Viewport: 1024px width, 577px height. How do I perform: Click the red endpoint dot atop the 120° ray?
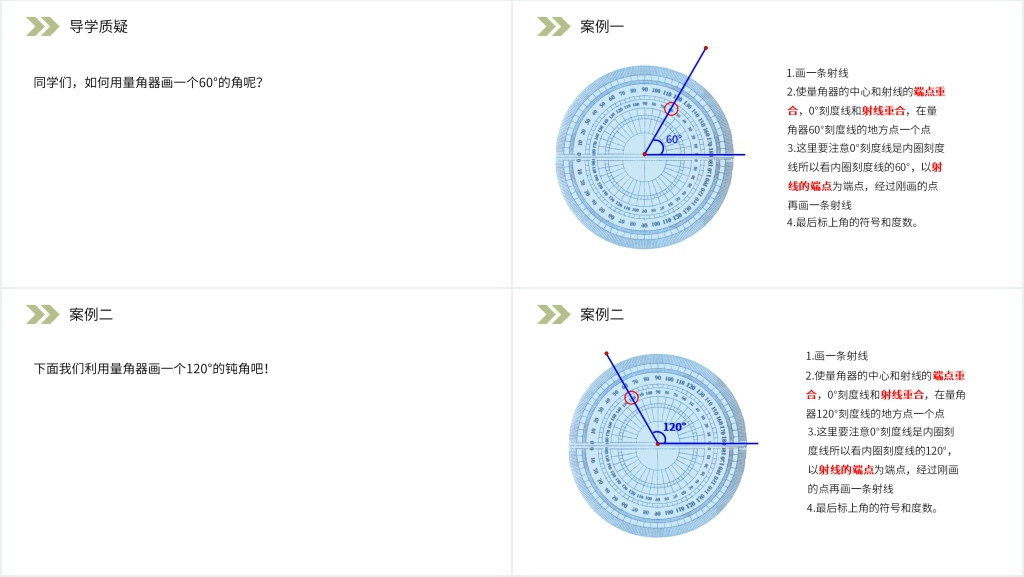pos(607,353)
